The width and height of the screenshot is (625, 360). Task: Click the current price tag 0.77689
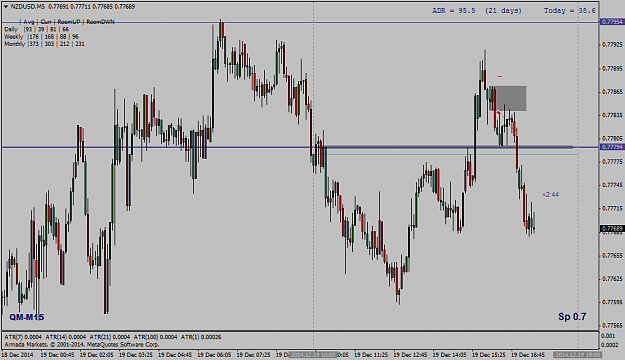pyautogui.click(x=612, y=229)
